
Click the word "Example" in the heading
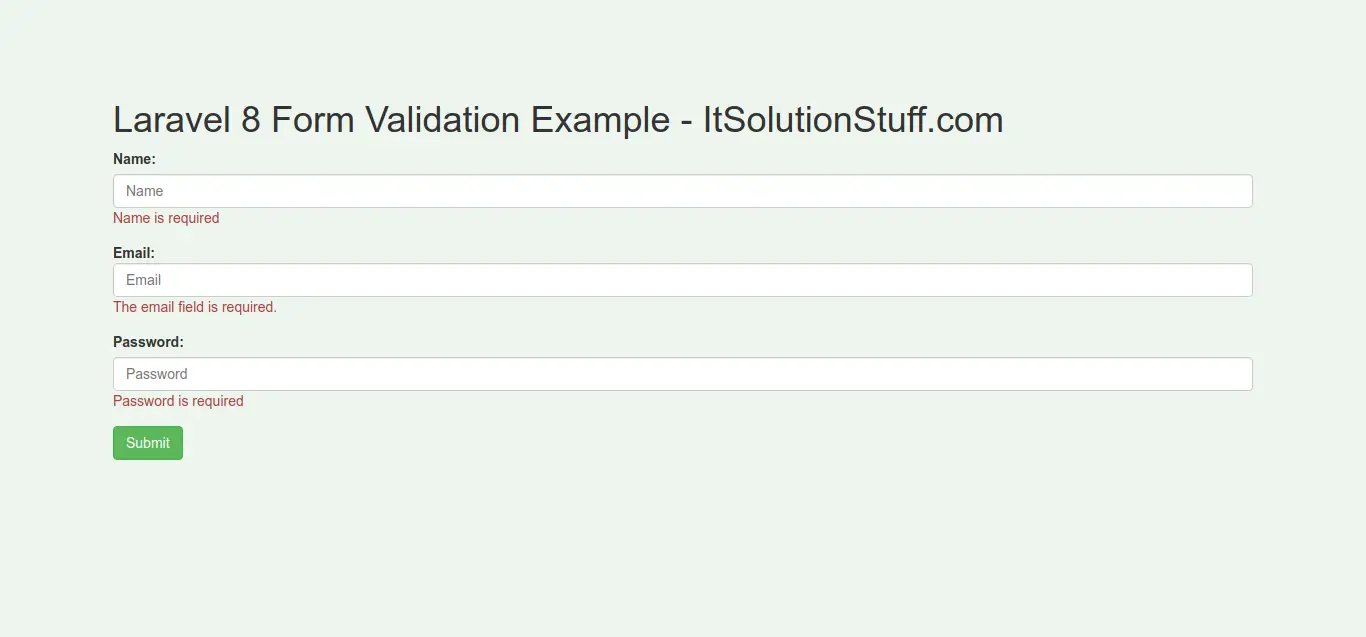pyautogui.click(x=600, y=120)
